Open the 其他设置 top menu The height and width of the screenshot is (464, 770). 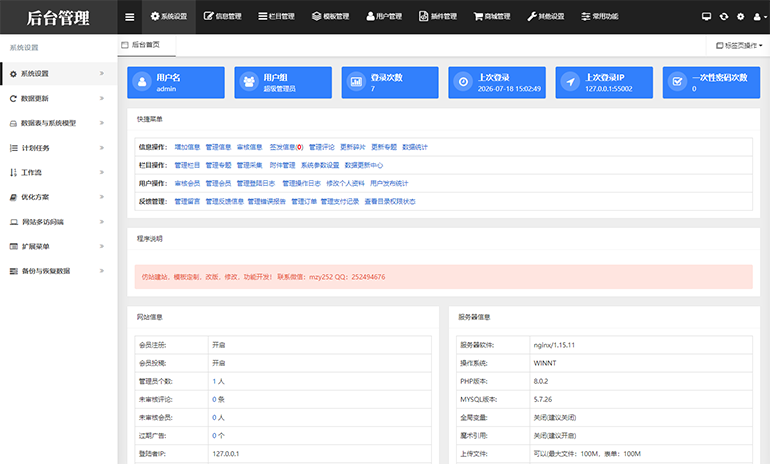pyautogui.click(x=546, y=17)
